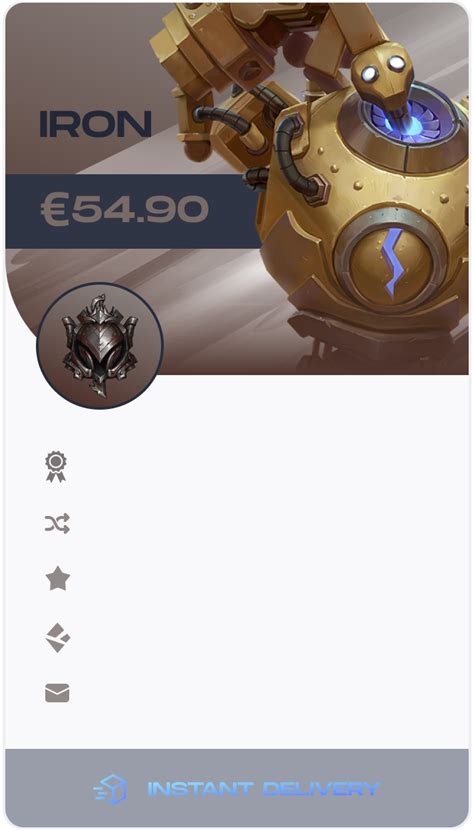The width and height of the screenshot is (474, 830).
Task: Select the Iron rank emblem badge
Action: tap(100, 346)
